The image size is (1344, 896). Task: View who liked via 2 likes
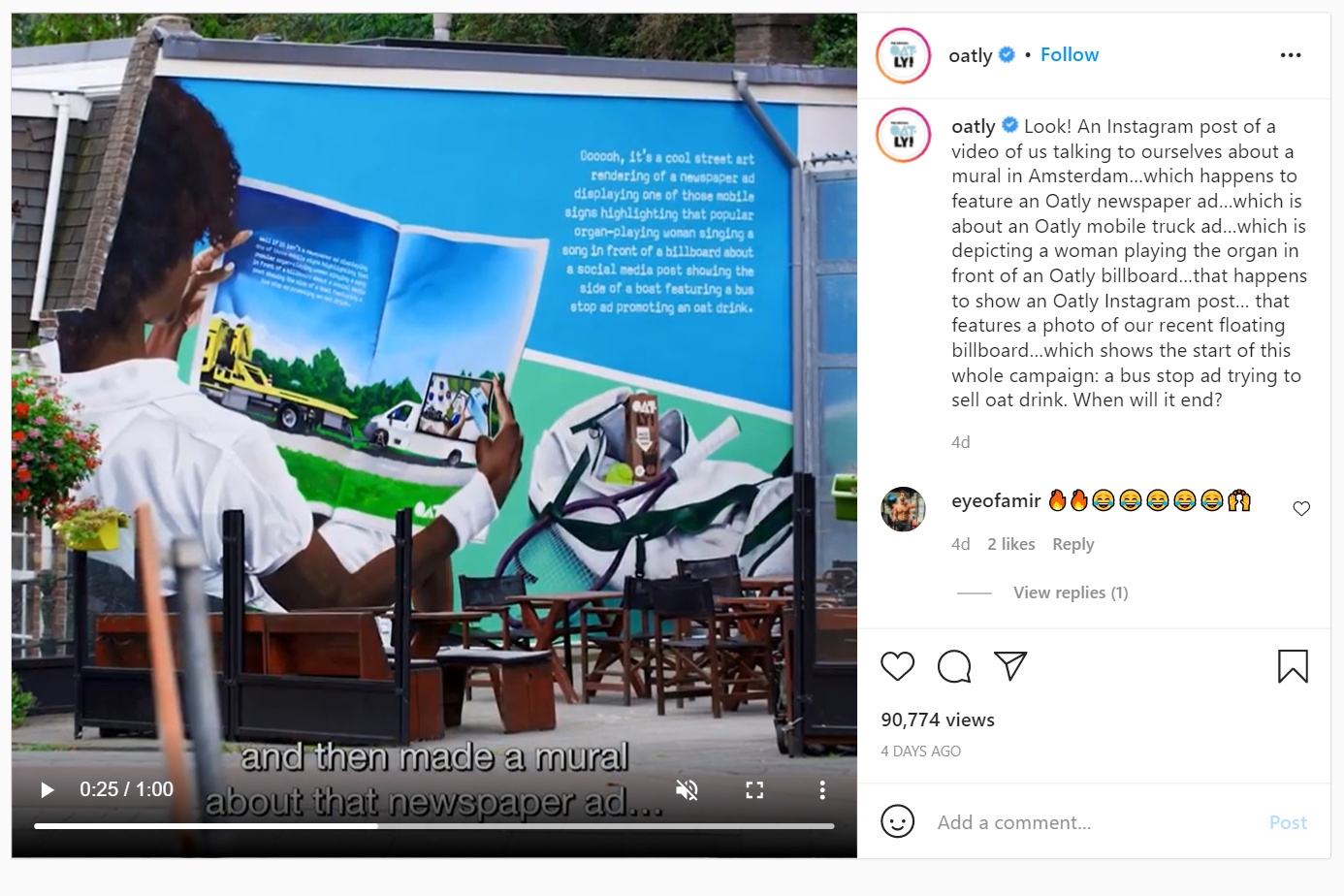[x=1011, y=544]
